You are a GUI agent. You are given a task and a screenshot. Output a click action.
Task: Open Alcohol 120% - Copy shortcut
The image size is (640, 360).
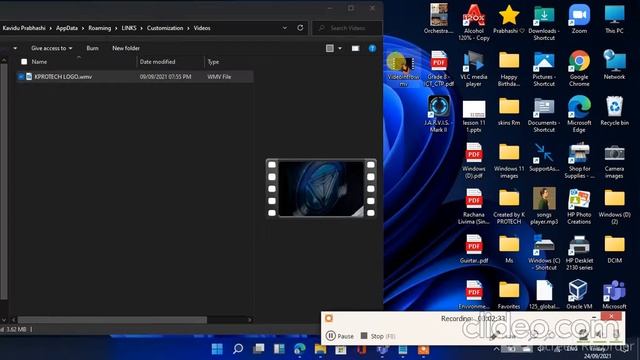(473, 22)
